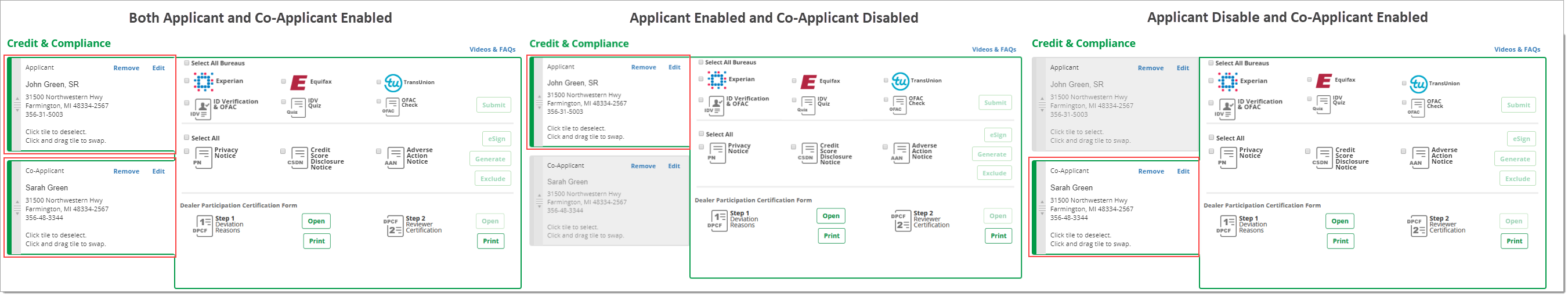Click TransUnion logo in Applicant Disable section
The image size is (1568, 296).
pos(1419,84)
